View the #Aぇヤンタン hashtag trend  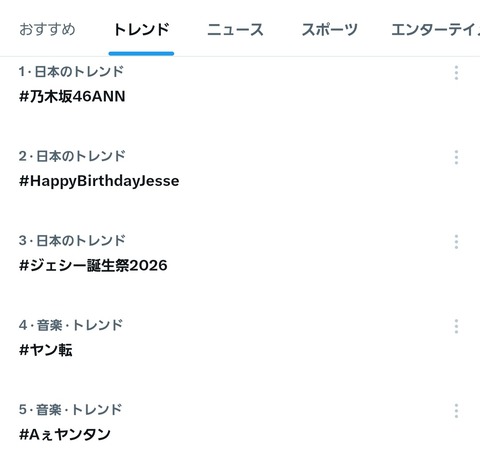[65, 435]
